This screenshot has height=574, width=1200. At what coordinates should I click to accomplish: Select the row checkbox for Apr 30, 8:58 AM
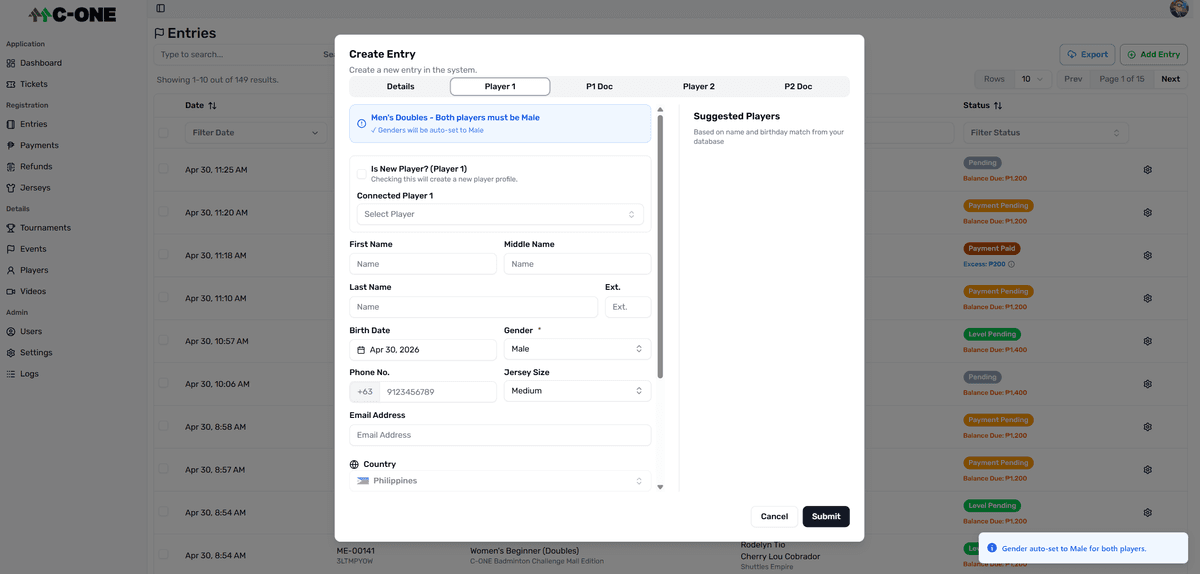(x=163, y=427)
